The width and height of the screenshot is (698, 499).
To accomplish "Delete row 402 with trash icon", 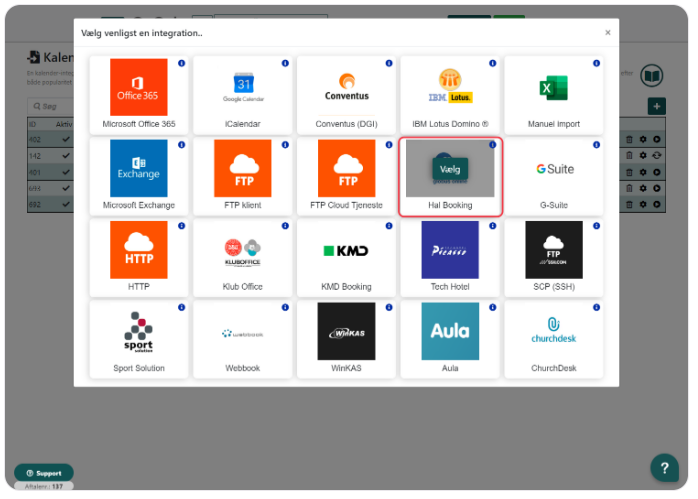I will [629, 139].
